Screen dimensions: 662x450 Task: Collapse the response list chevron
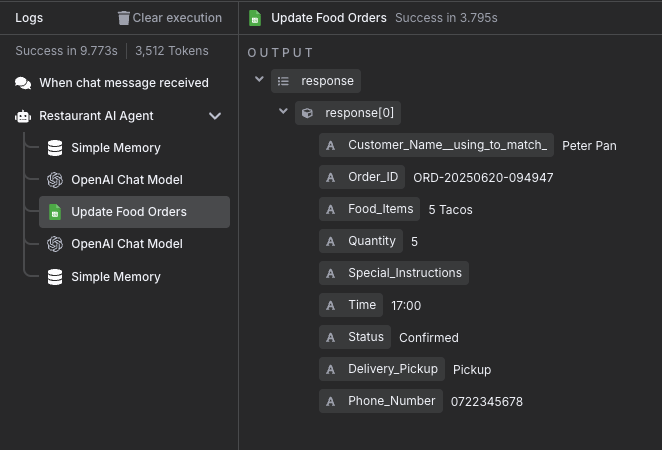[259, 79]
